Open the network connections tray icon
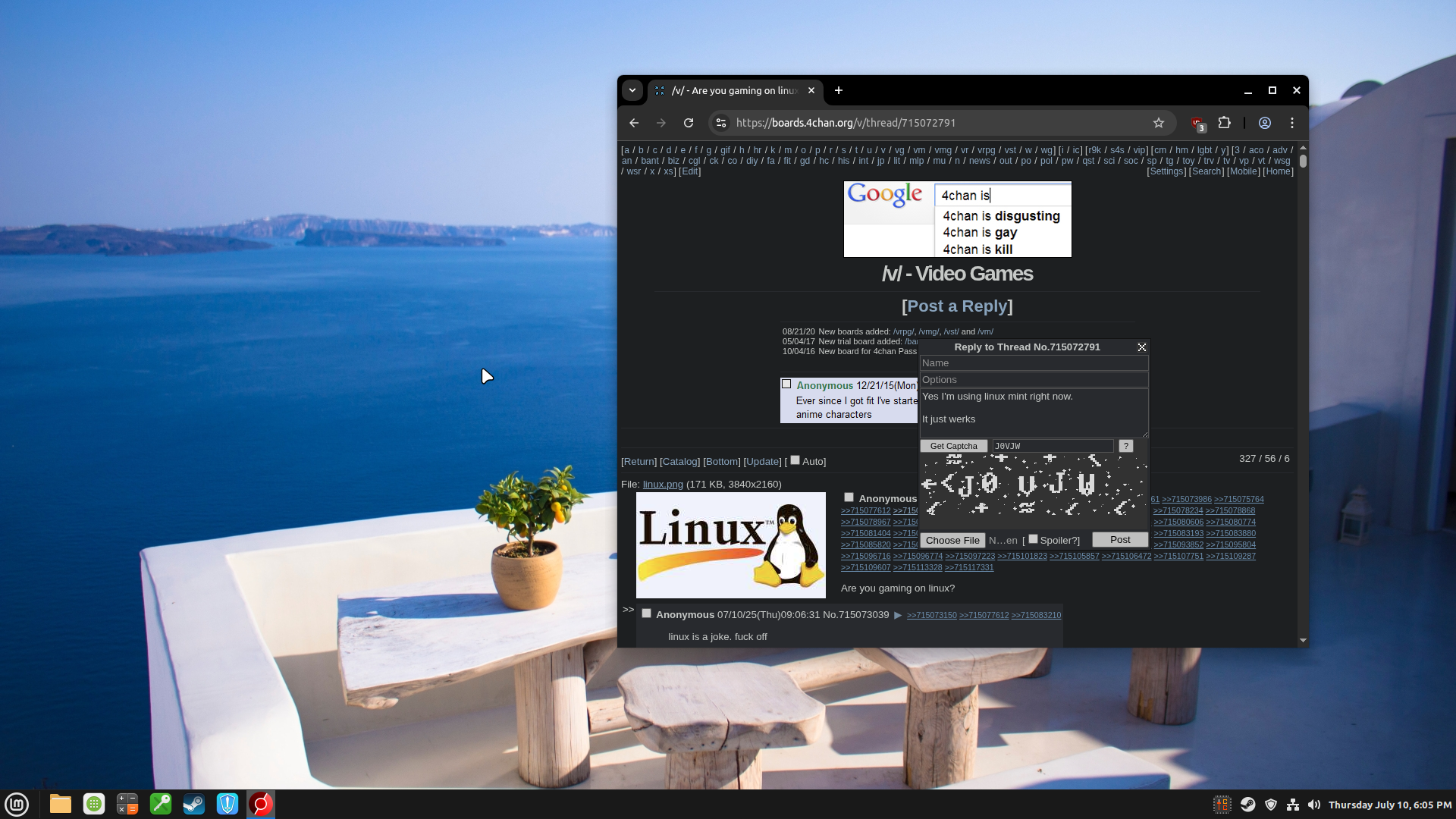The width and height of the screenshot is (1456, 819). click(1293, 805)
